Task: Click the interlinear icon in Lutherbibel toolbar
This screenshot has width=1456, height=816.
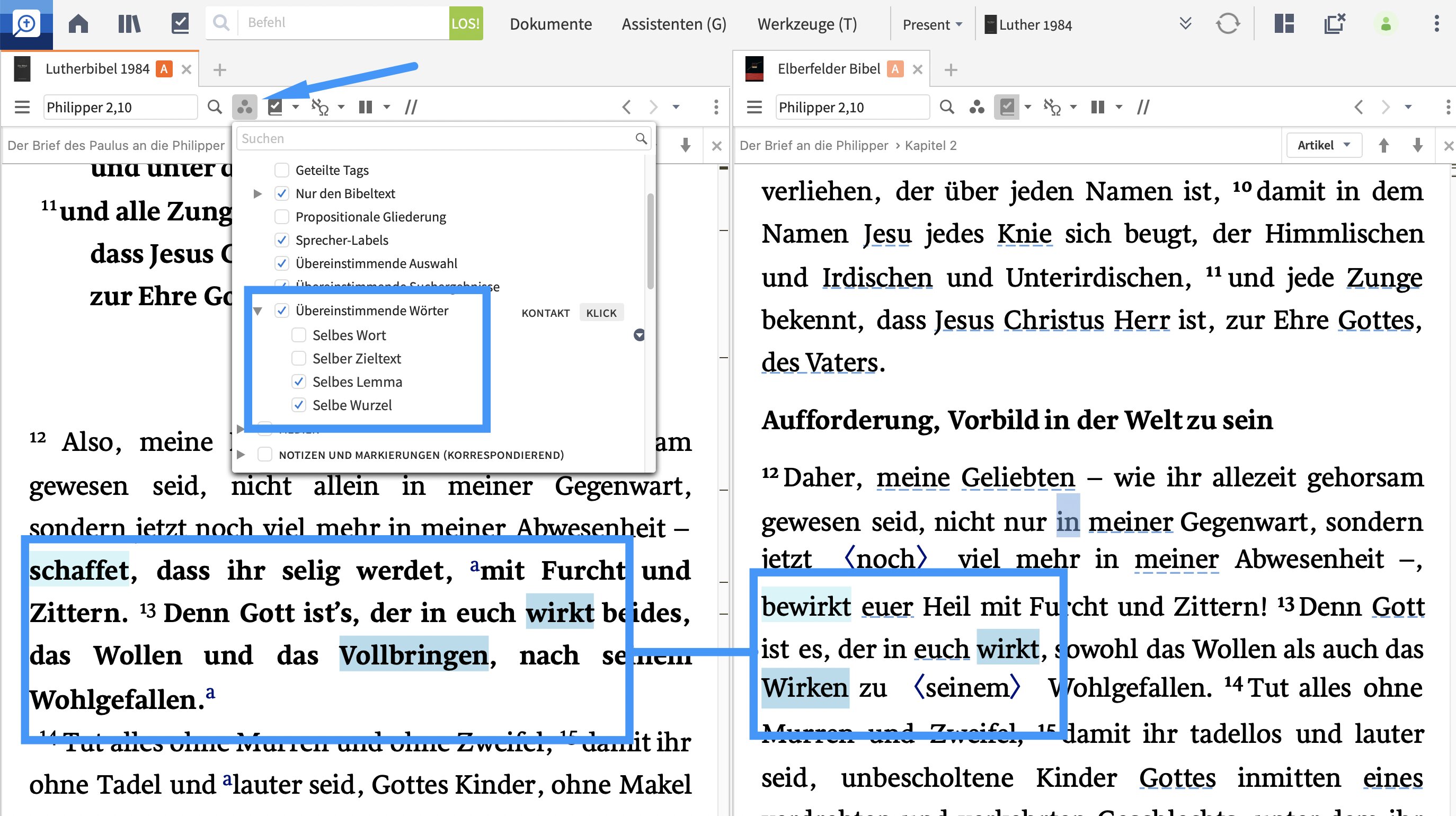Action: tap(320, 107)
